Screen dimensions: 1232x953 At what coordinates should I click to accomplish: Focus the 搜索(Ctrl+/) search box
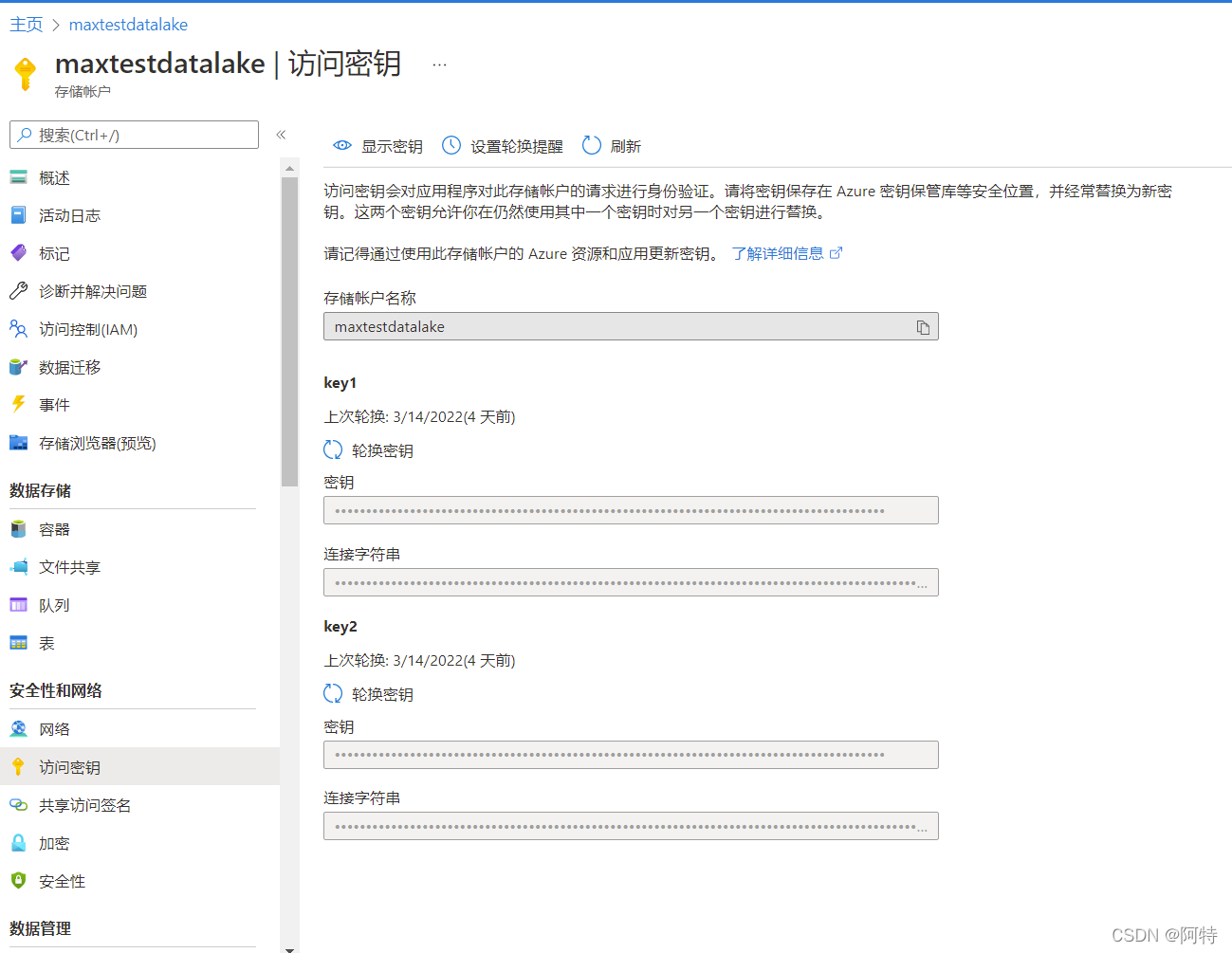pos(134,135)
